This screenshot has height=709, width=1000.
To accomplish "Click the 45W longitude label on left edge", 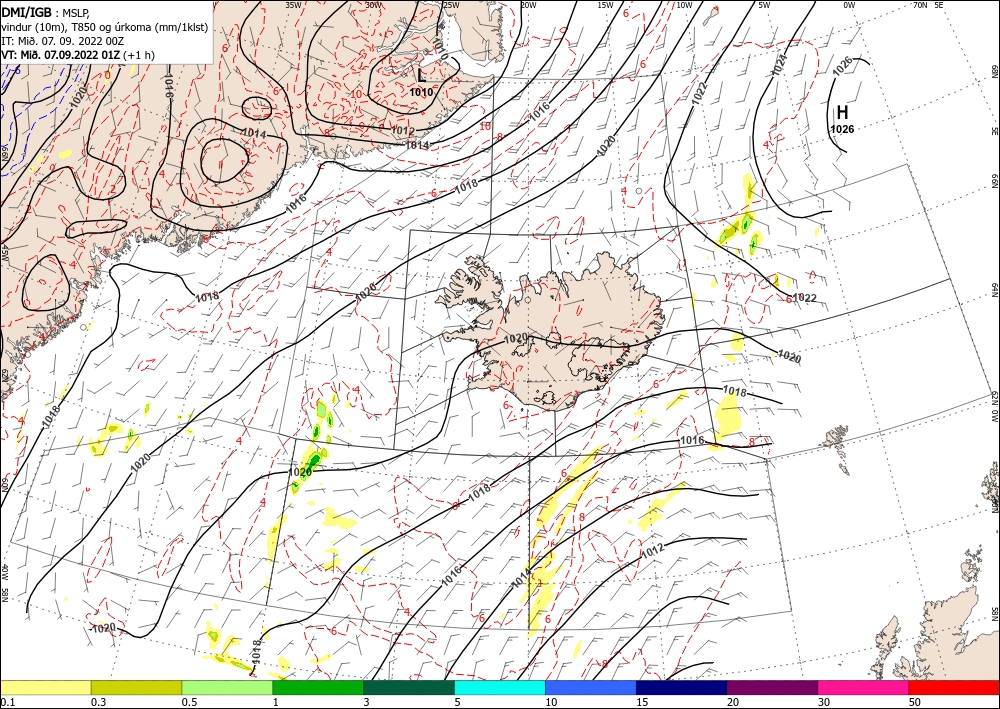I will point(4,253).
